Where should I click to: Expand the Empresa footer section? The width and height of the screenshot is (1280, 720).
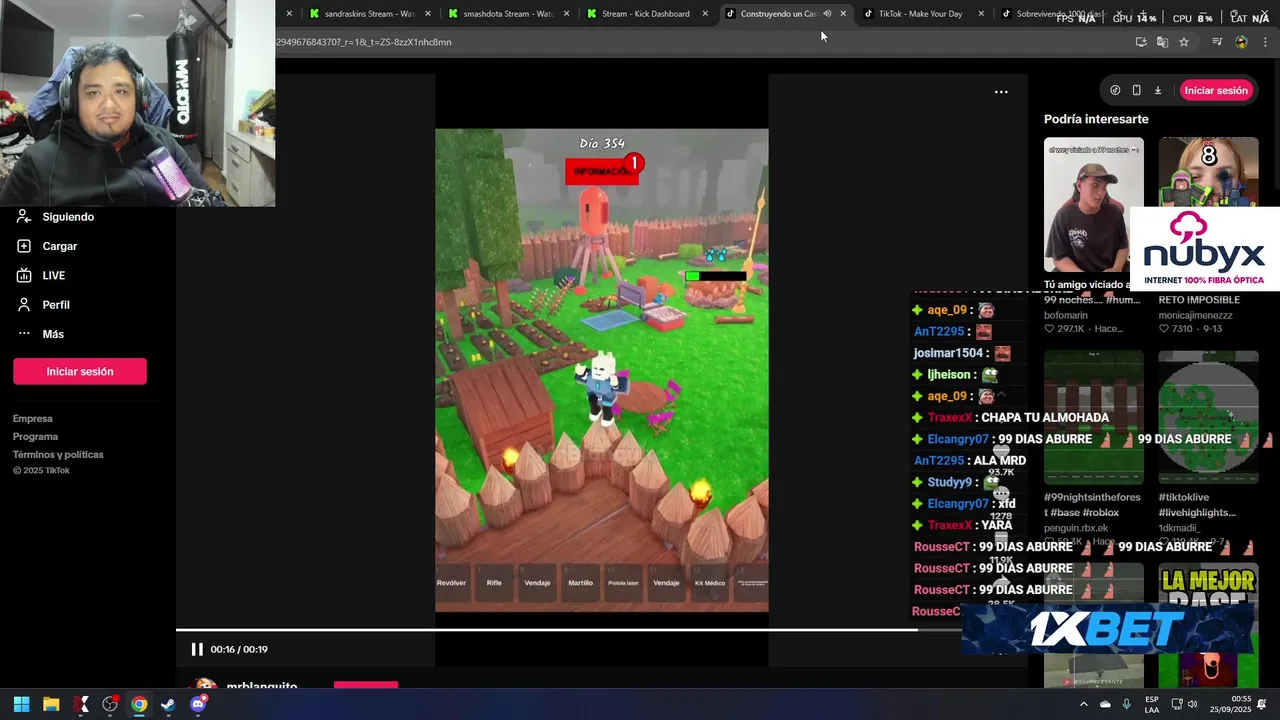click(33, 418)
